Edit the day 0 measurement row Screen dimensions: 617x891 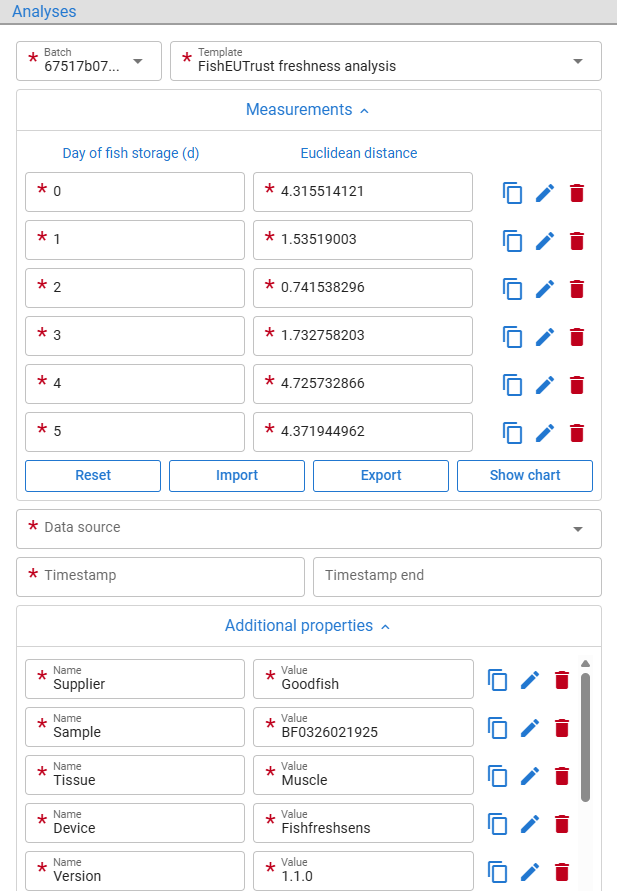545,193
